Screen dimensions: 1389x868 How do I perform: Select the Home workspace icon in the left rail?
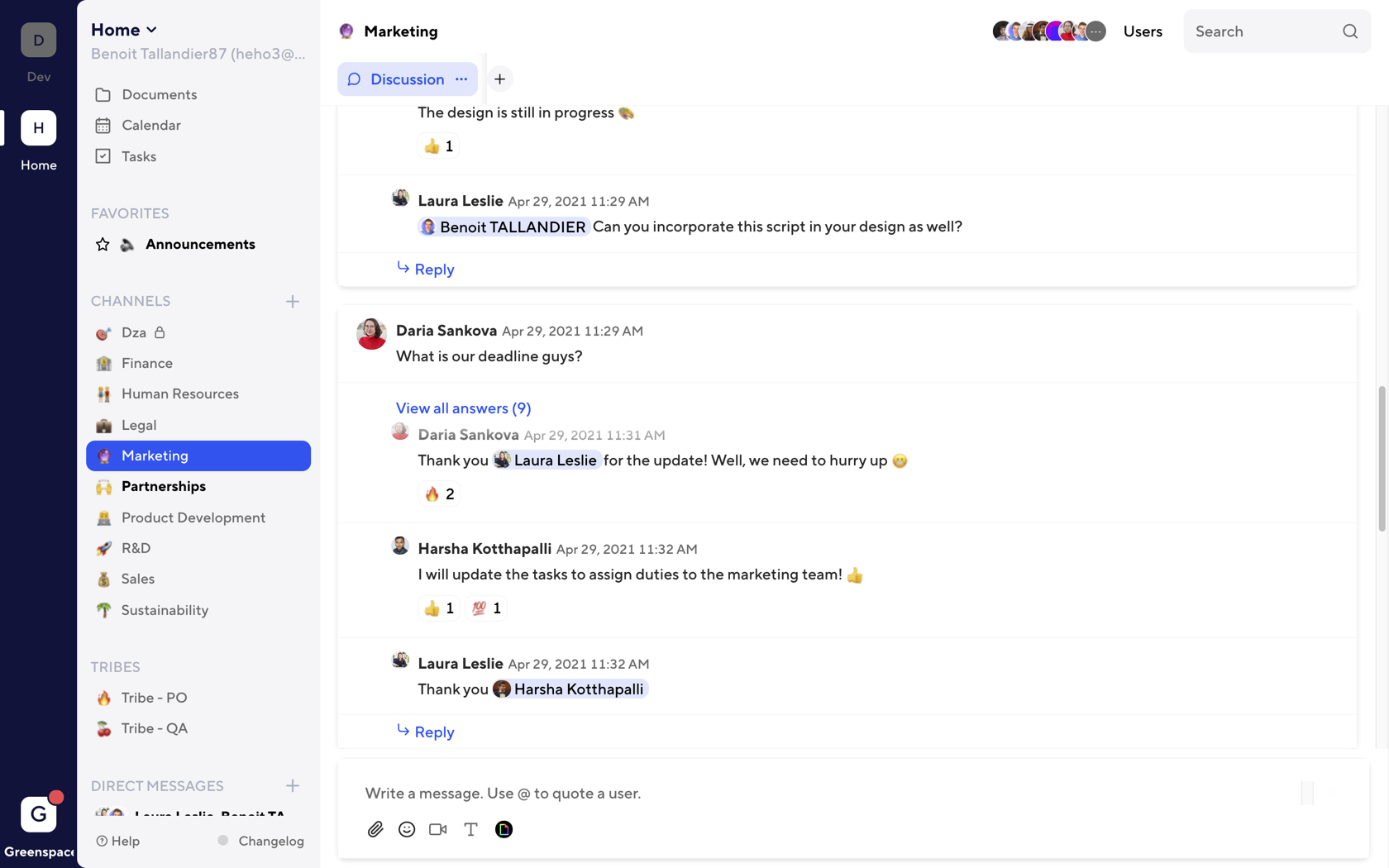[38, 128]
